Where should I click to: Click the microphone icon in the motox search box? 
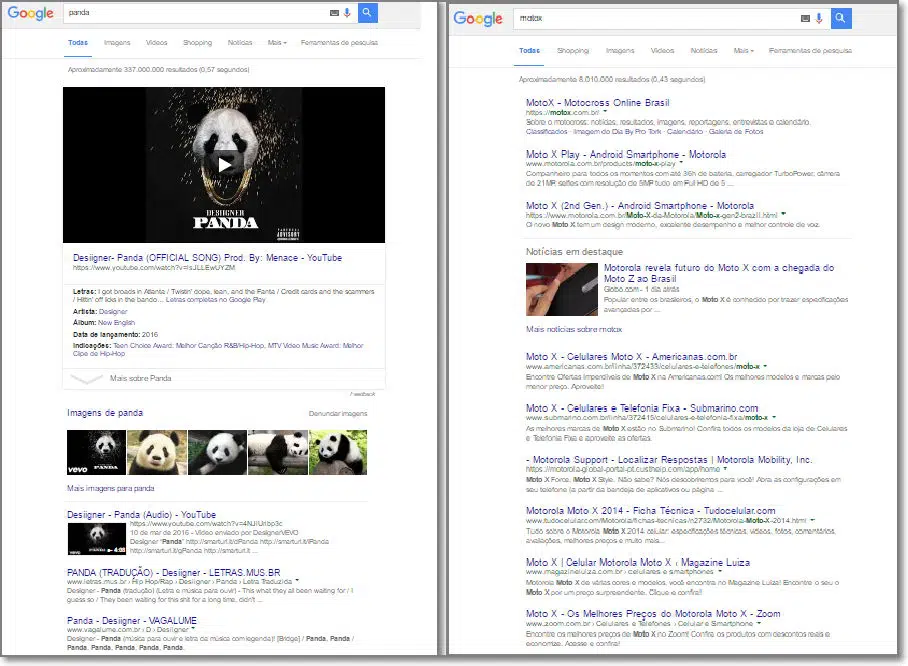coord(819,19)
